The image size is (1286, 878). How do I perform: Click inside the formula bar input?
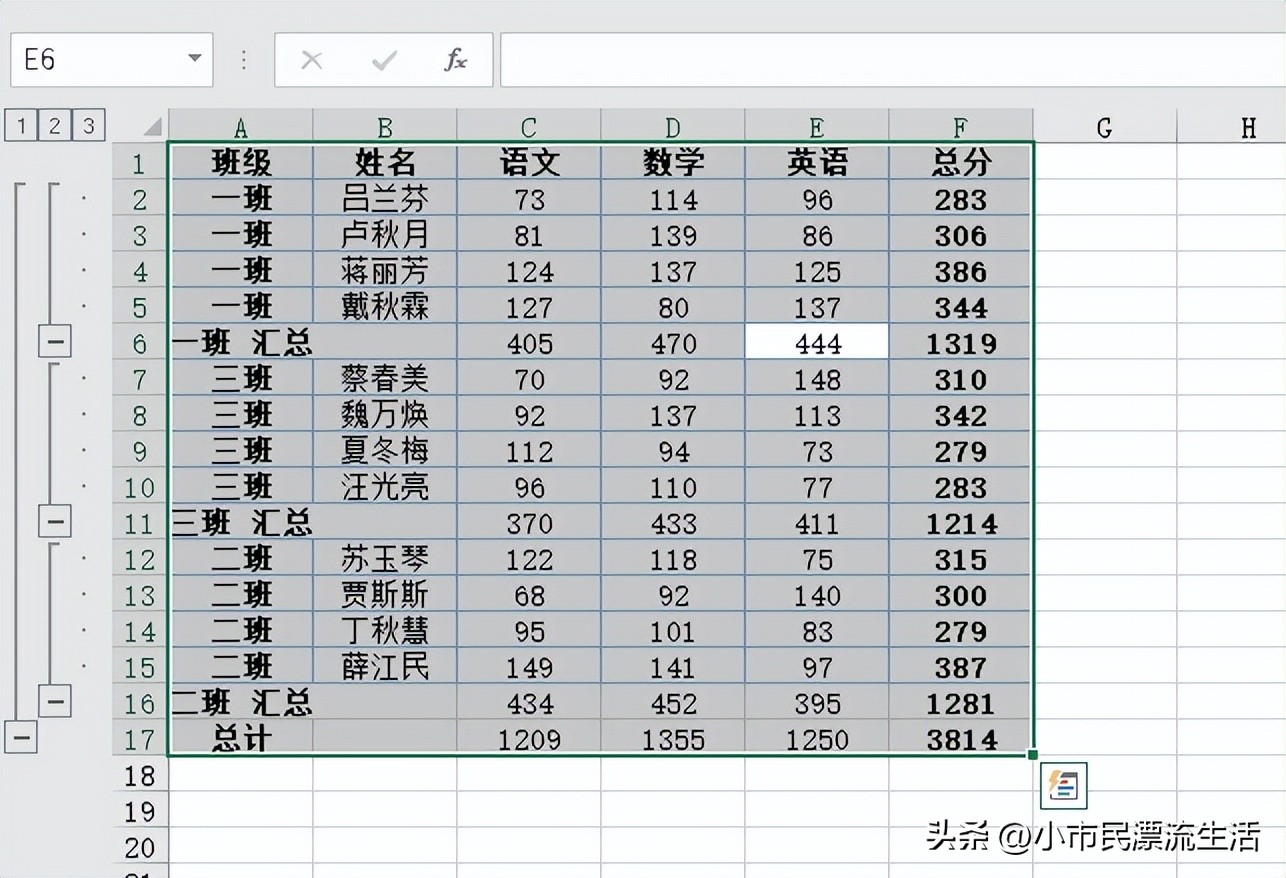pyautogui.click(x=893, y=60)
